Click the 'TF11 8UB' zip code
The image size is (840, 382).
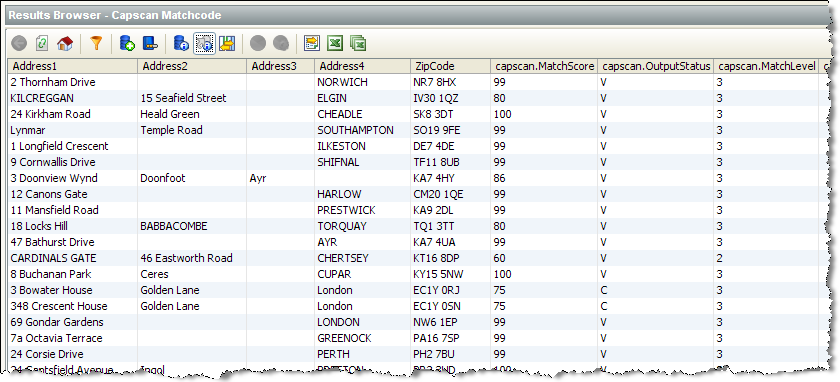coord(450,162)
